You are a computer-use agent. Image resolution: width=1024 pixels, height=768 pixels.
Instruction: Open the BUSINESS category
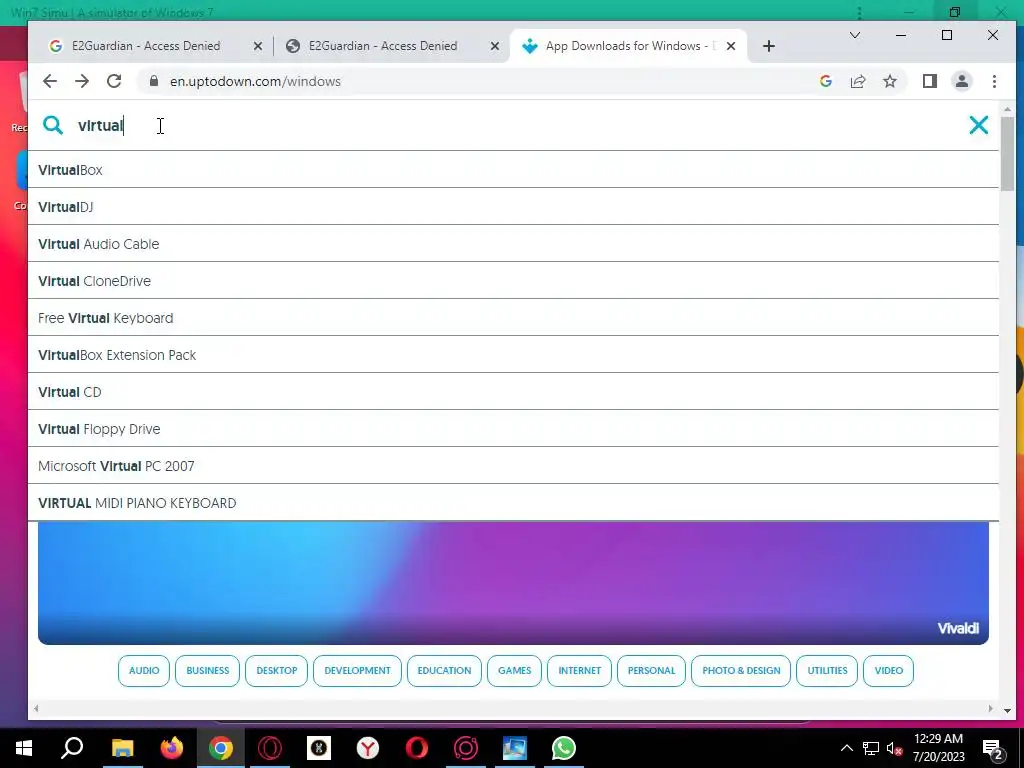208,671
